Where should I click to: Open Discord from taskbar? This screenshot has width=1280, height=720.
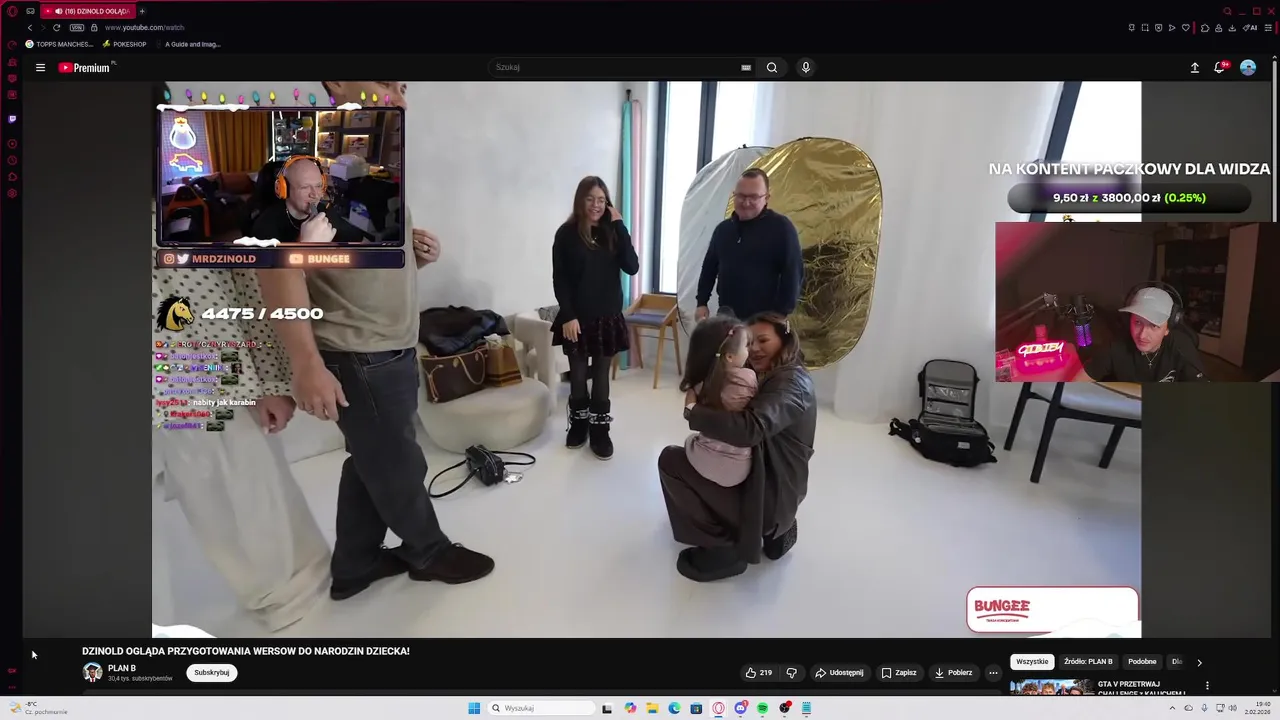(x=740, y=708)
